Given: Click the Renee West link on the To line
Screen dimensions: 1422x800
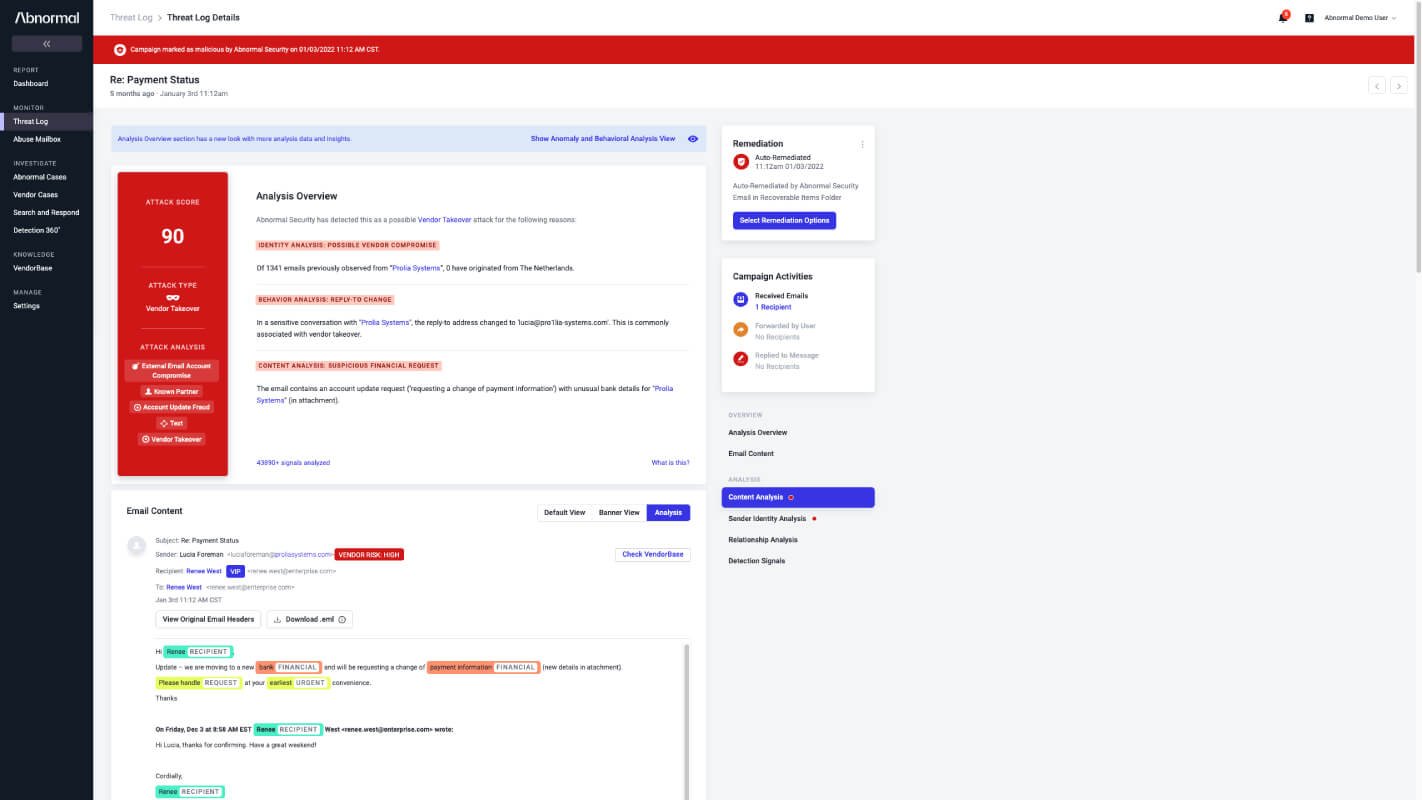Looking at the screenshot, I should click(183, 587).
